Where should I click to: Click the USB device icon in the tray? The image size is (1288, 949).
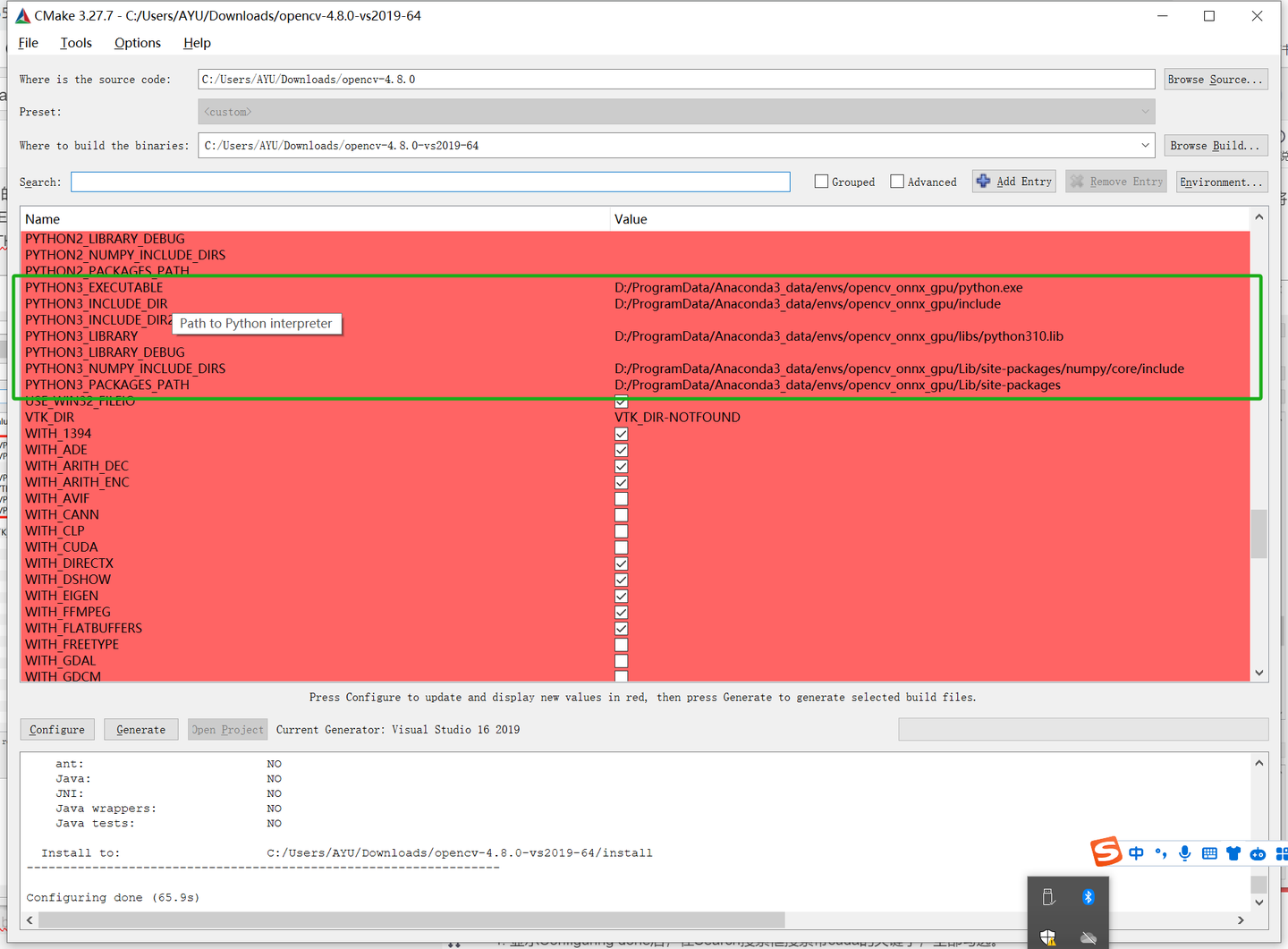pyautogui.click(x=1047, y=896)
